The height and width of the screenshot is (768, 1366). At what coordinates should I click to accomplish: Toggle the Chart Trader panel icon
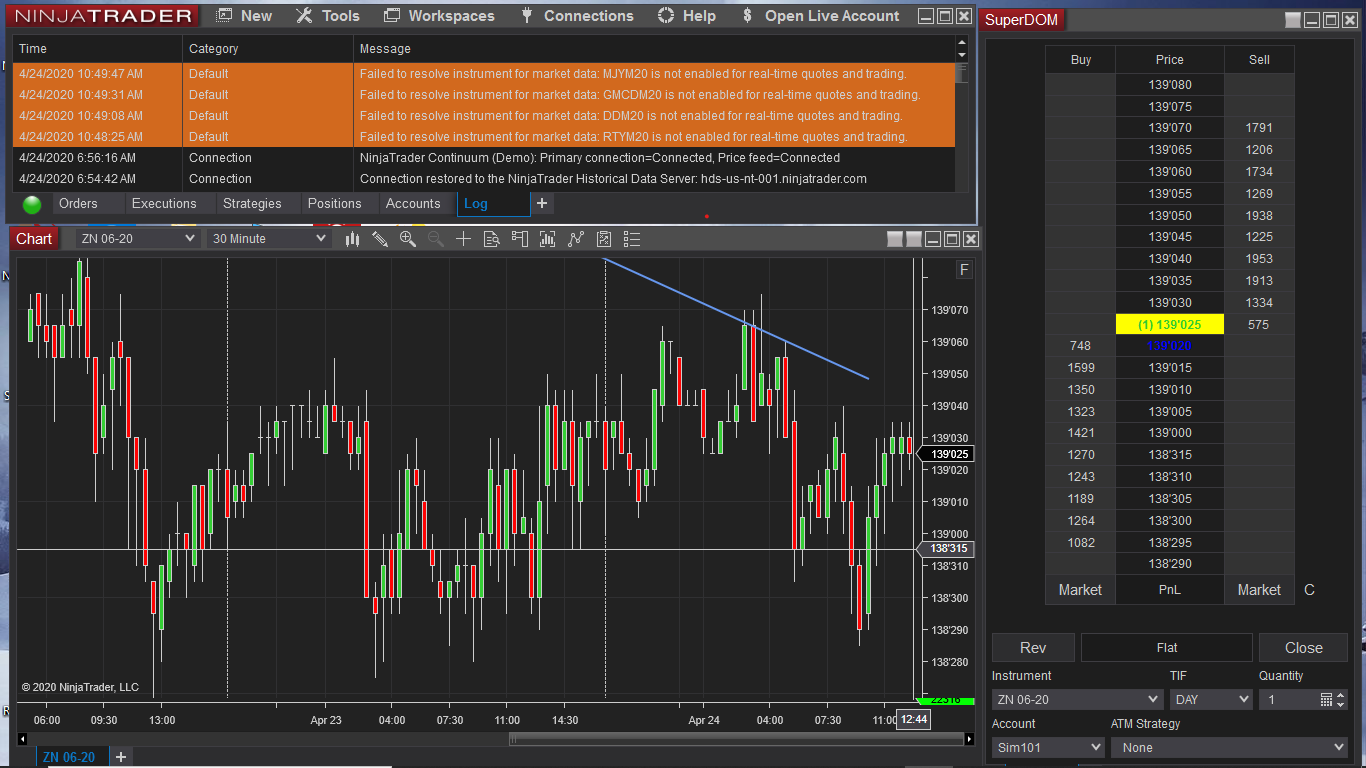tap(519, 239)
